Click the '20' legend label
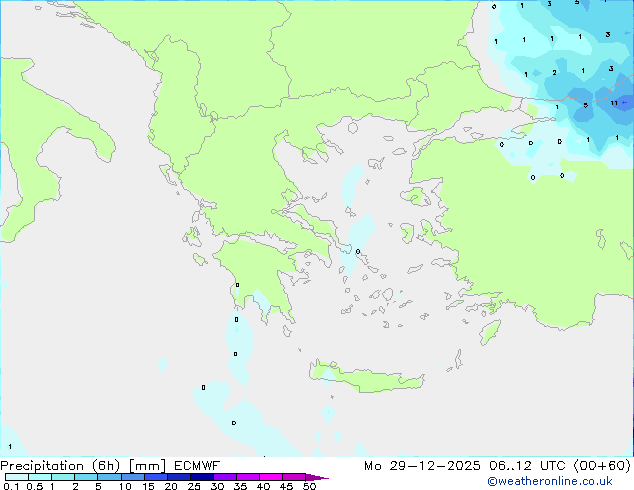Screen dimensions: 634x490 pyautogui.click(x=171, y=486)
